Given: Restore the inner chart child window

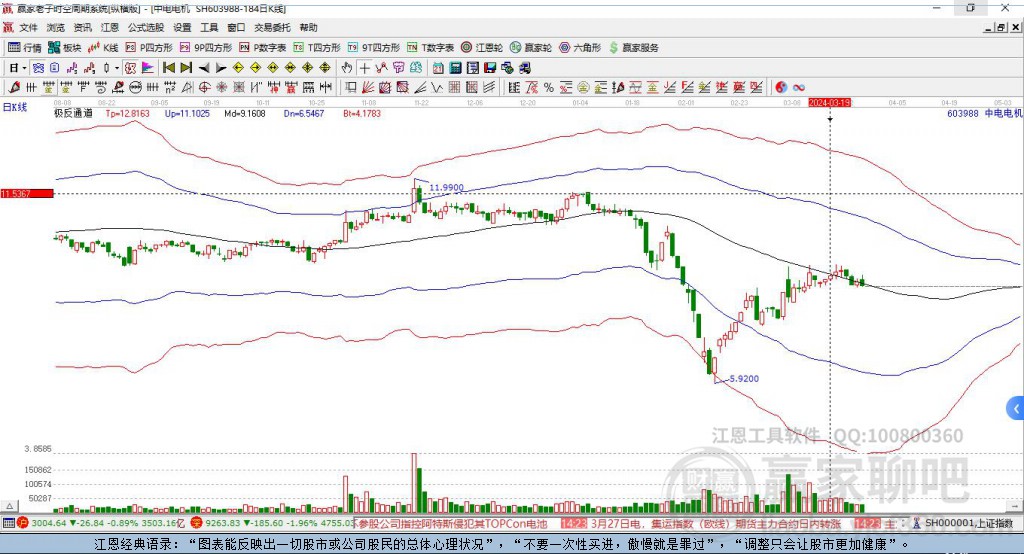Looking at the screenshot, I should tap(1001, 27).
